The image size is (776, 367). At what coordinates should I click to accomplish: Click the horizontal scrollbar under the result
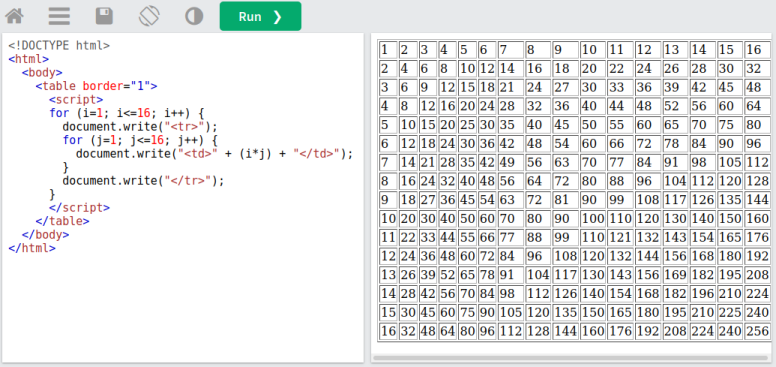(570, 358)
